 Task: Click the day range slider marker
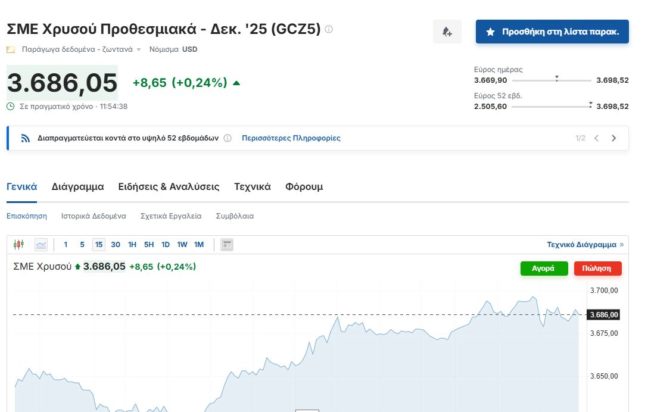click(556, 77)
